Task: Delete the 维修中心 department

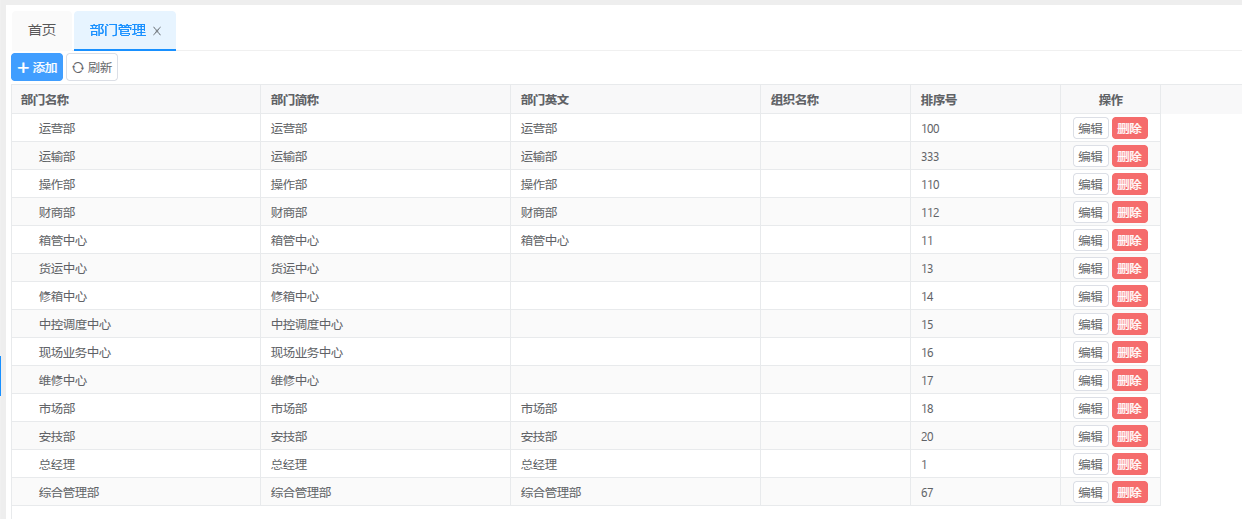Action: [x=1129, y=380]
